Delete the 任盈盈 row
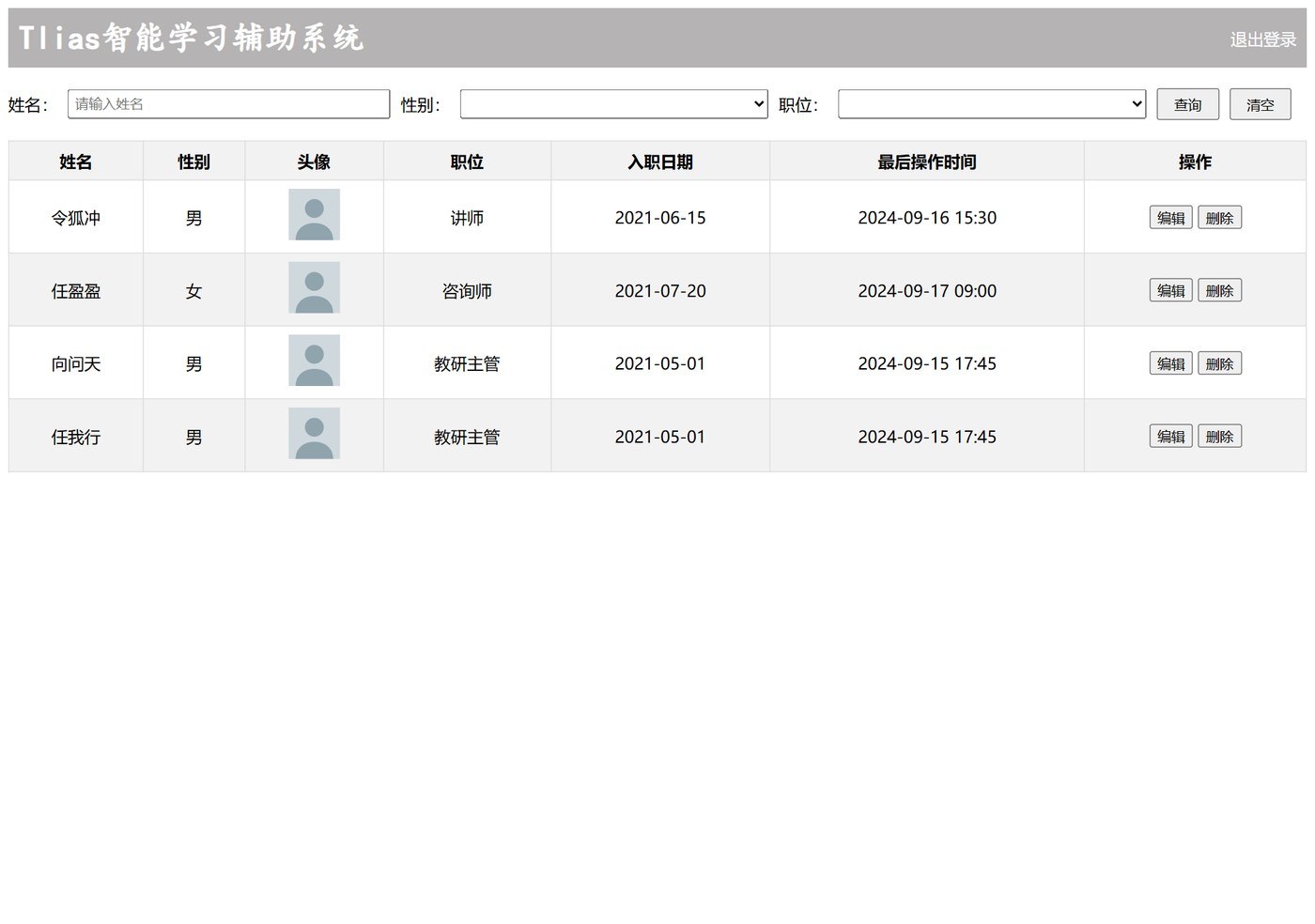 coord(1219,291)
